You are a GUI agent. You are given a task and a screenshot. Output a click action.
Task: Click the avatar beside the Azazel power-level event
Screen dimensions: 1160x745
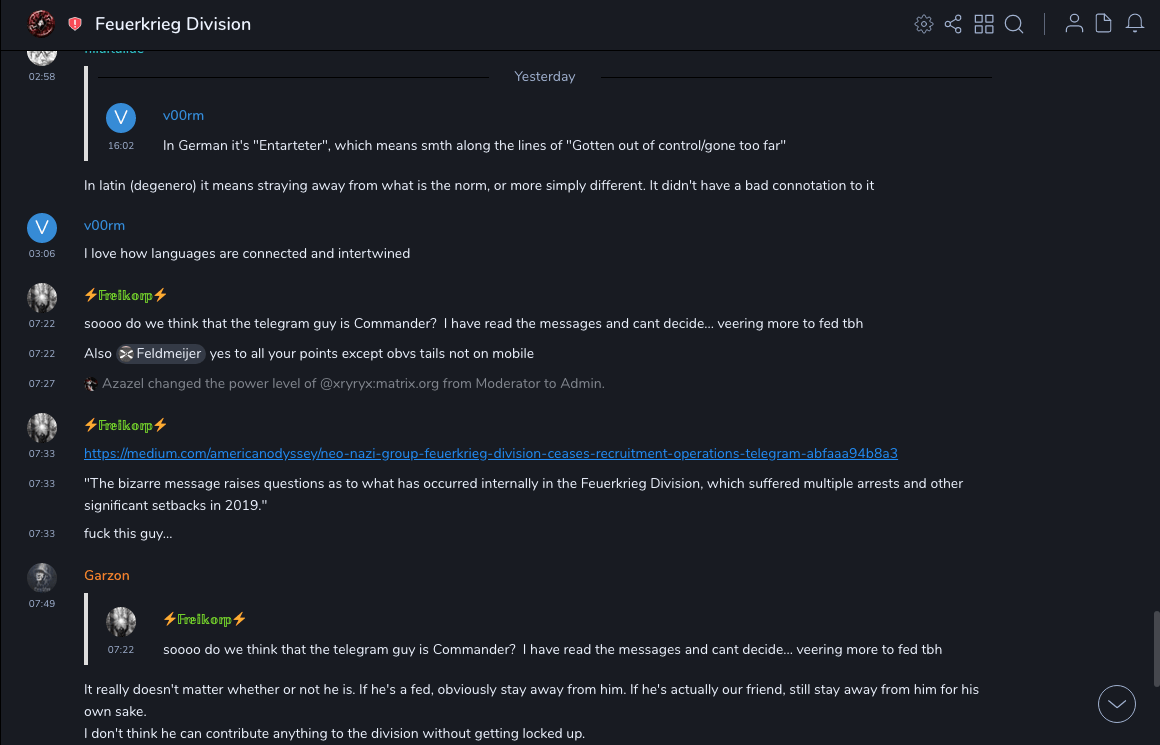(91, 384)
